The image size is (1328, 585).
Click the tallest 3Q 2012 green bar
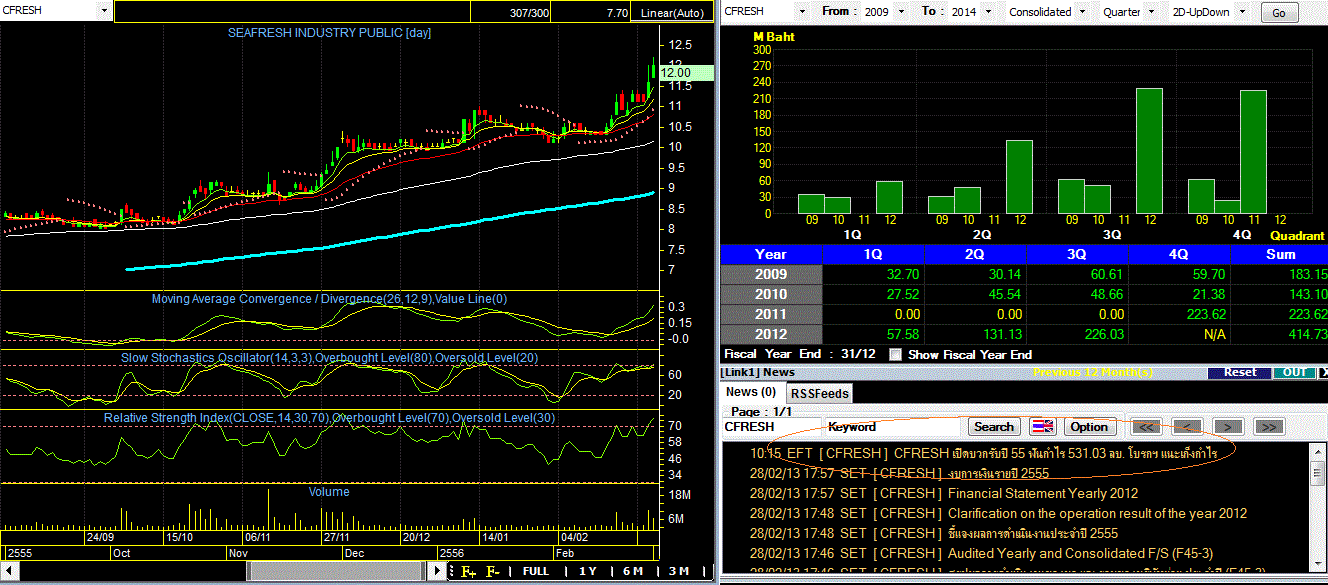point(1149,150)
